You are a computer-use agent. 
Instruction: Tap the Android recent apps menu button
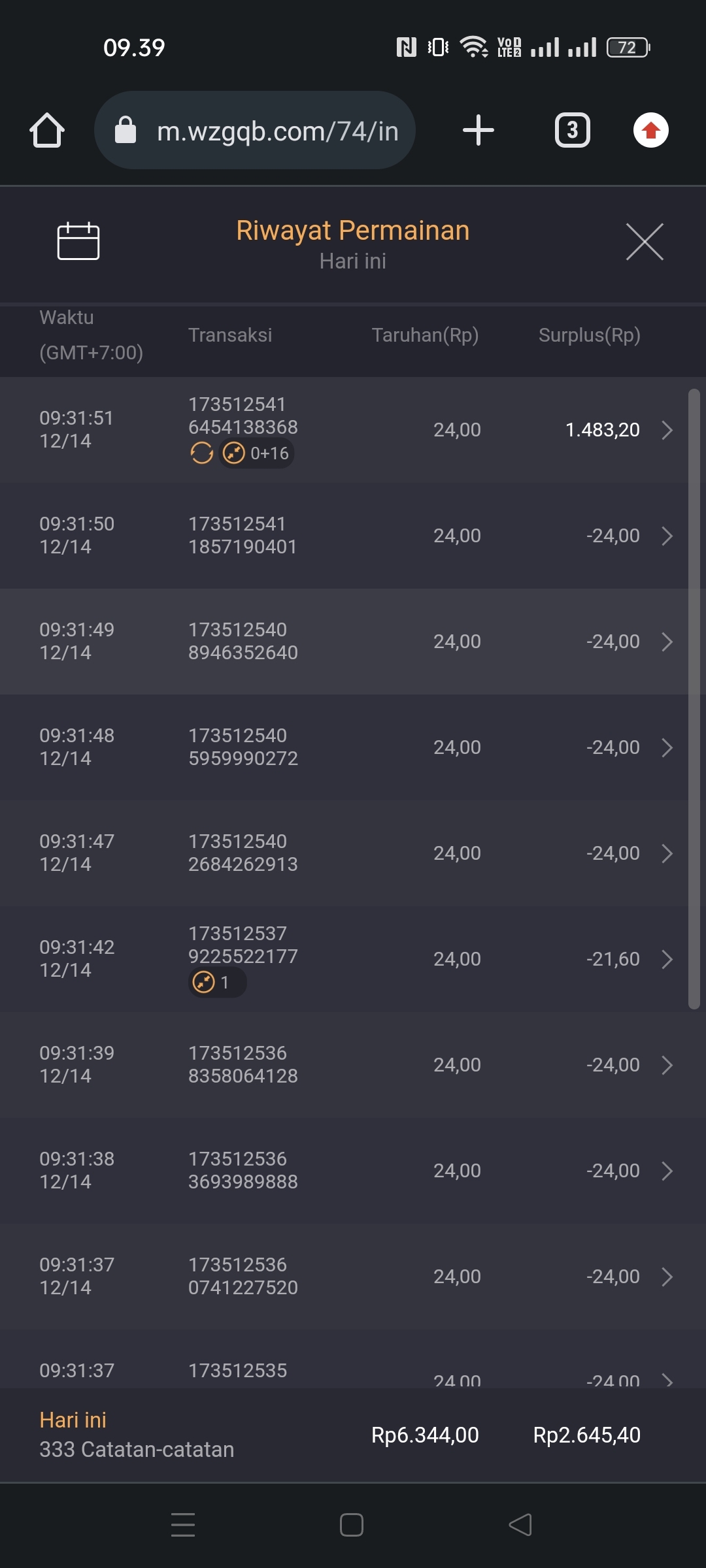click(x=183, y=1525)
